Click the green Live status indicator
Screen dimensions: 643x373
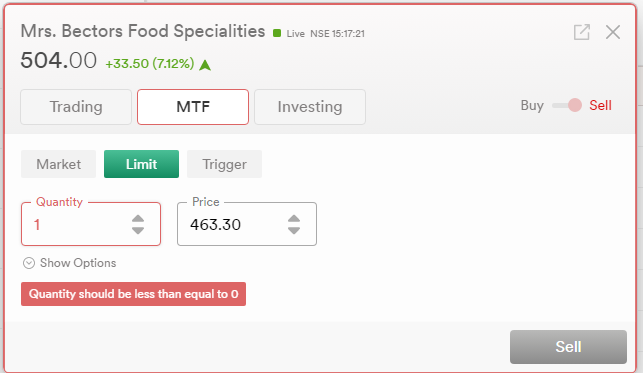pyautogui.click(x=277, y=33)
